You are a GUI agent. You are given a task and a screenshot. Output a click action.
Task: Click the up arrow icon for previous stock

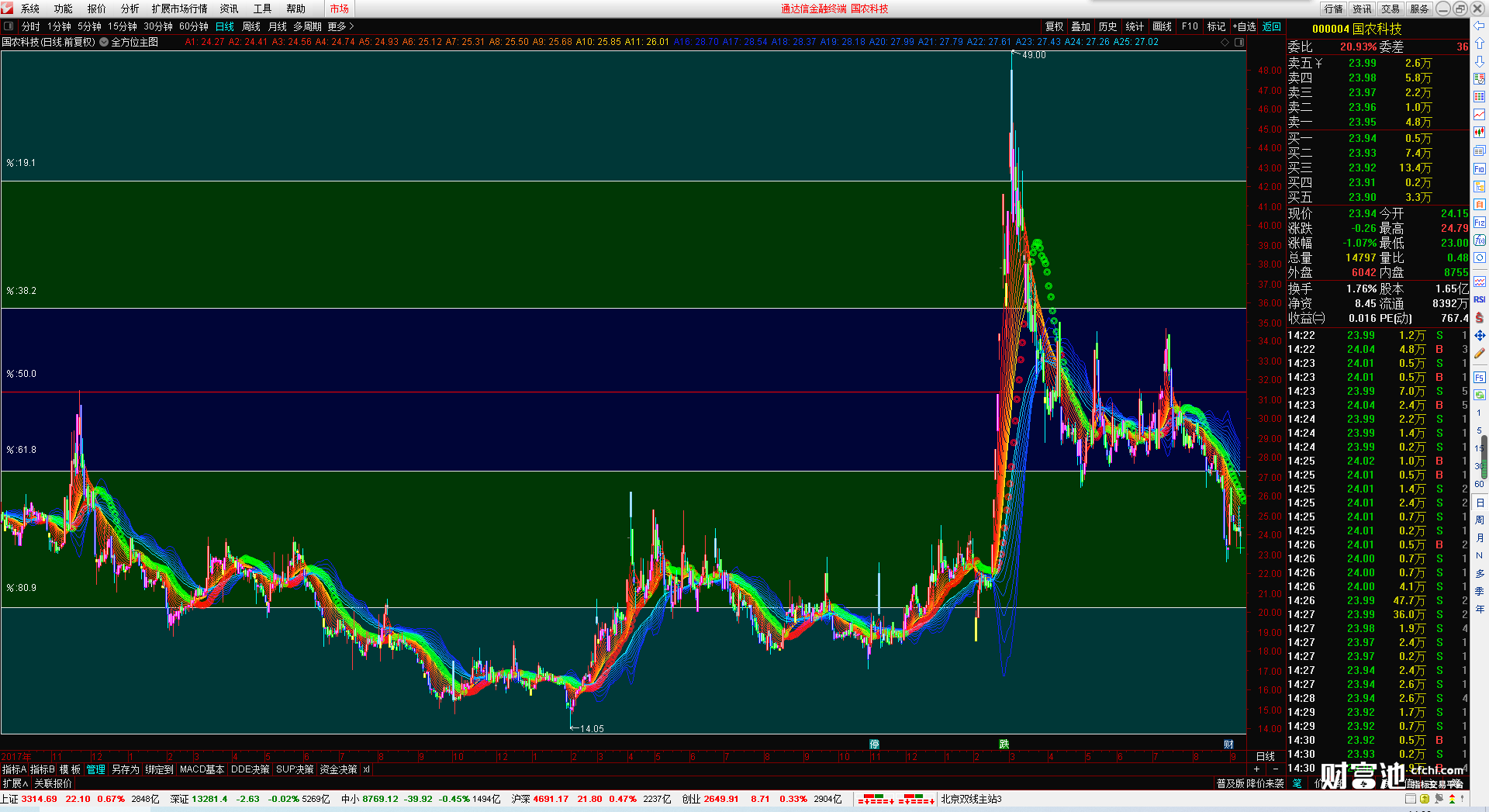coord(1480,43)
